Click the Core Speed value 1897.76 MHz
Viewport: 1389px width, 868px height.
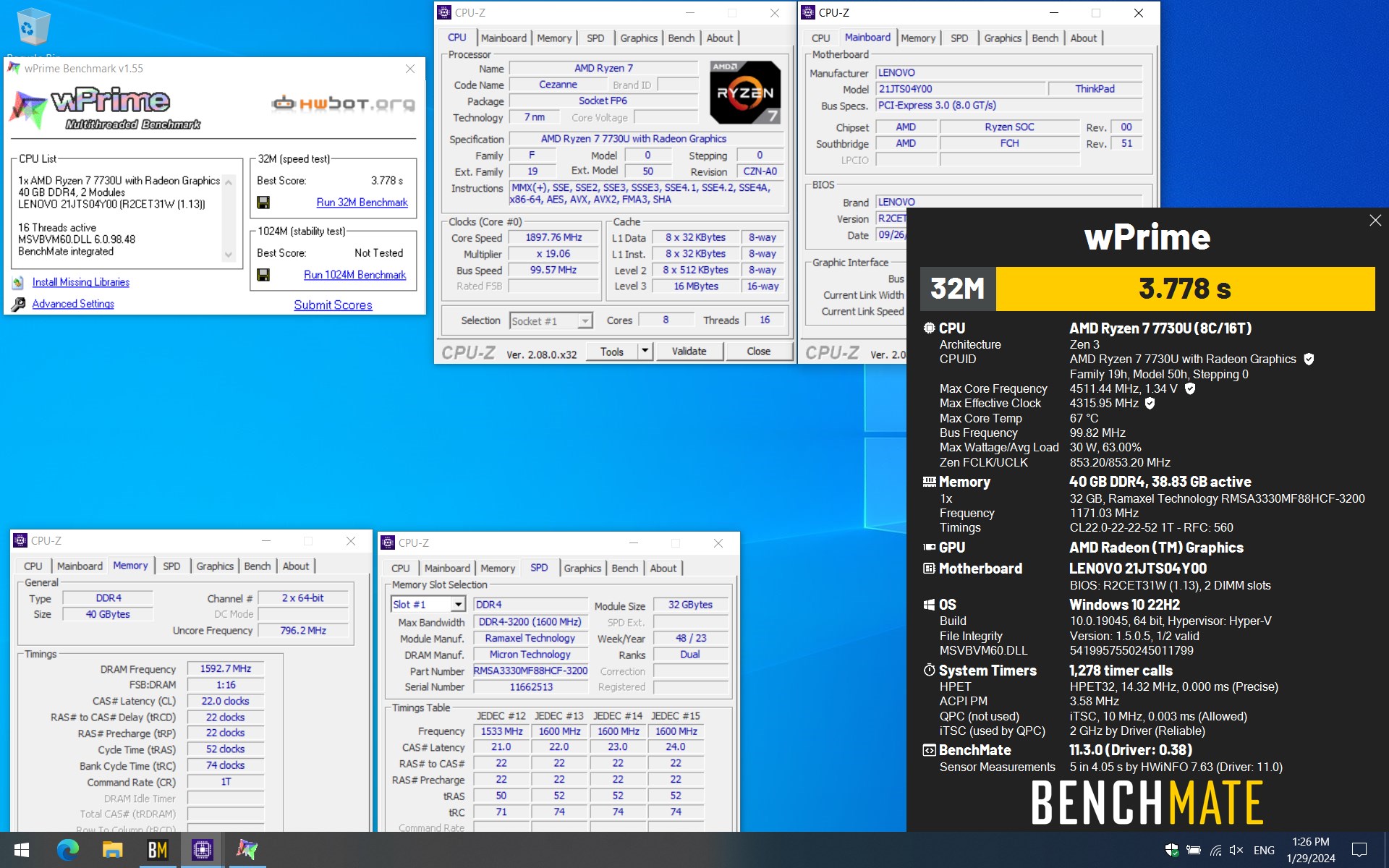click(x=553, y=237)
